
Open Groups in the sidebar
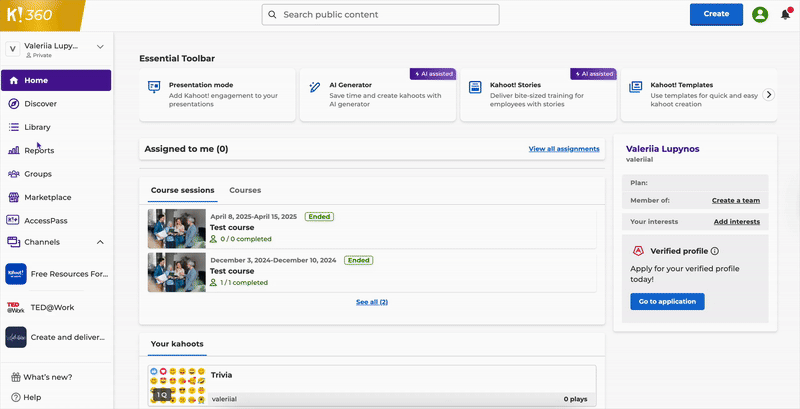[37, 174]
